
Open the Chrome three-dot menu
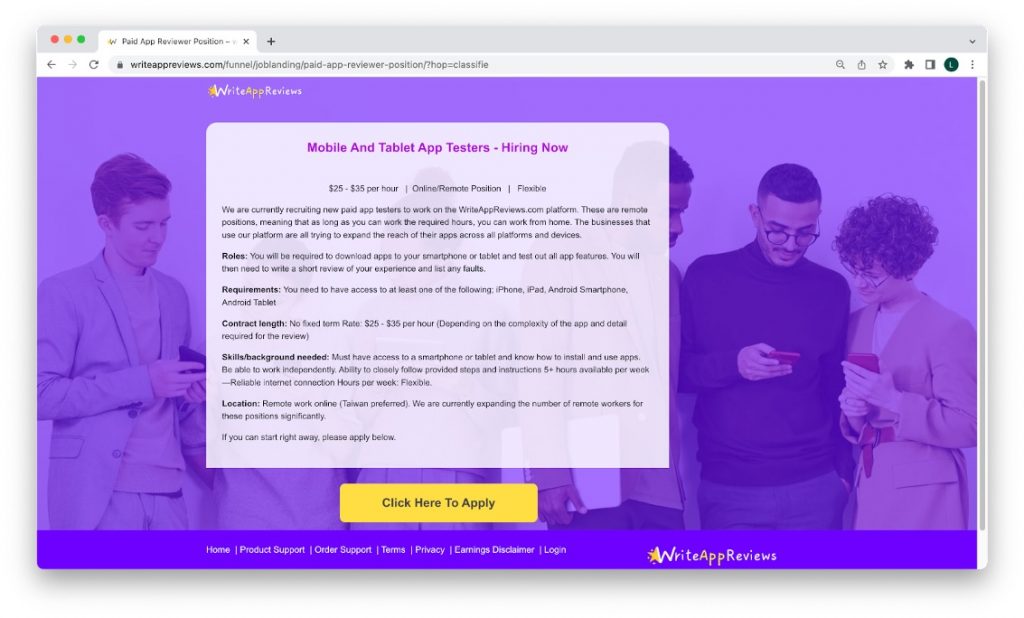(x=972, y=65)
